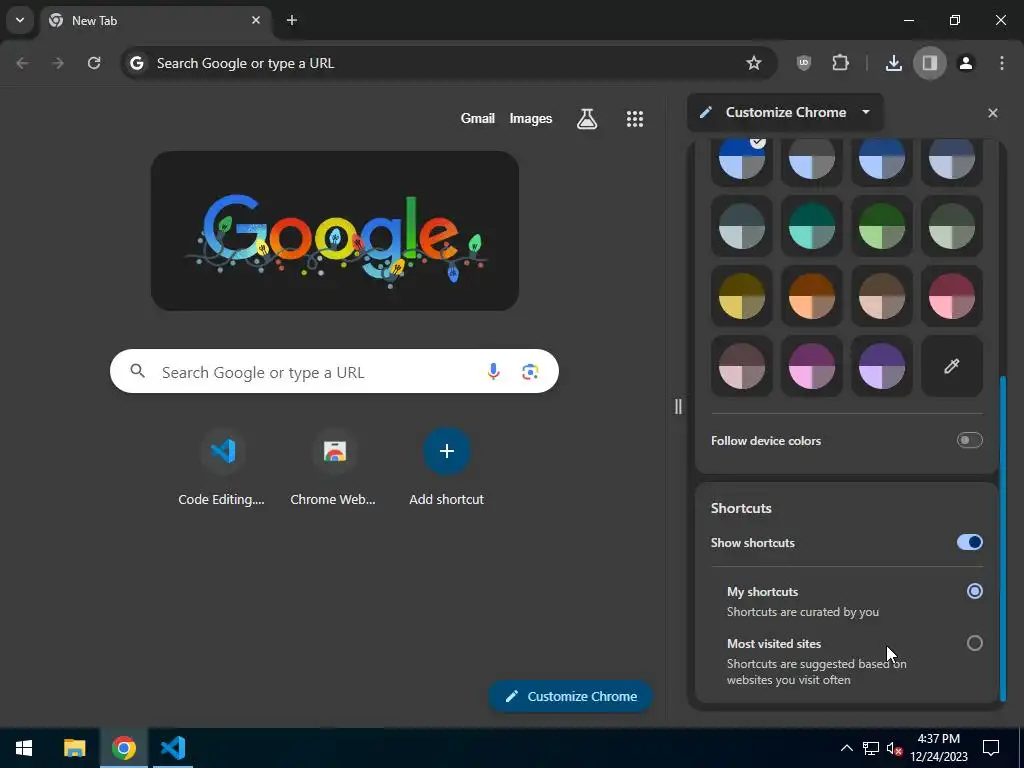1024x768 pixels.
Task: Choose the hot pink rose swatch
Action: [x=952, y=296]
